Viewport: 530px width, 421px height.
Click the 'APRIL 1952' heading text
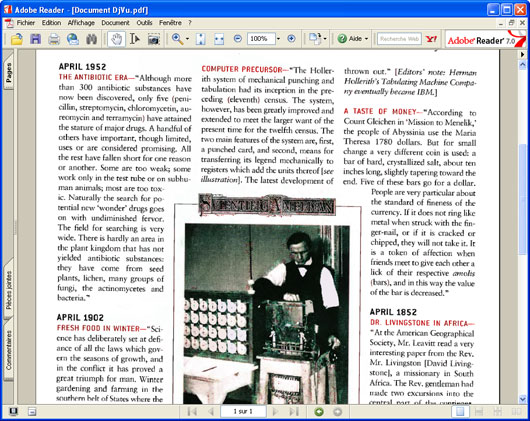pos(82,67)
